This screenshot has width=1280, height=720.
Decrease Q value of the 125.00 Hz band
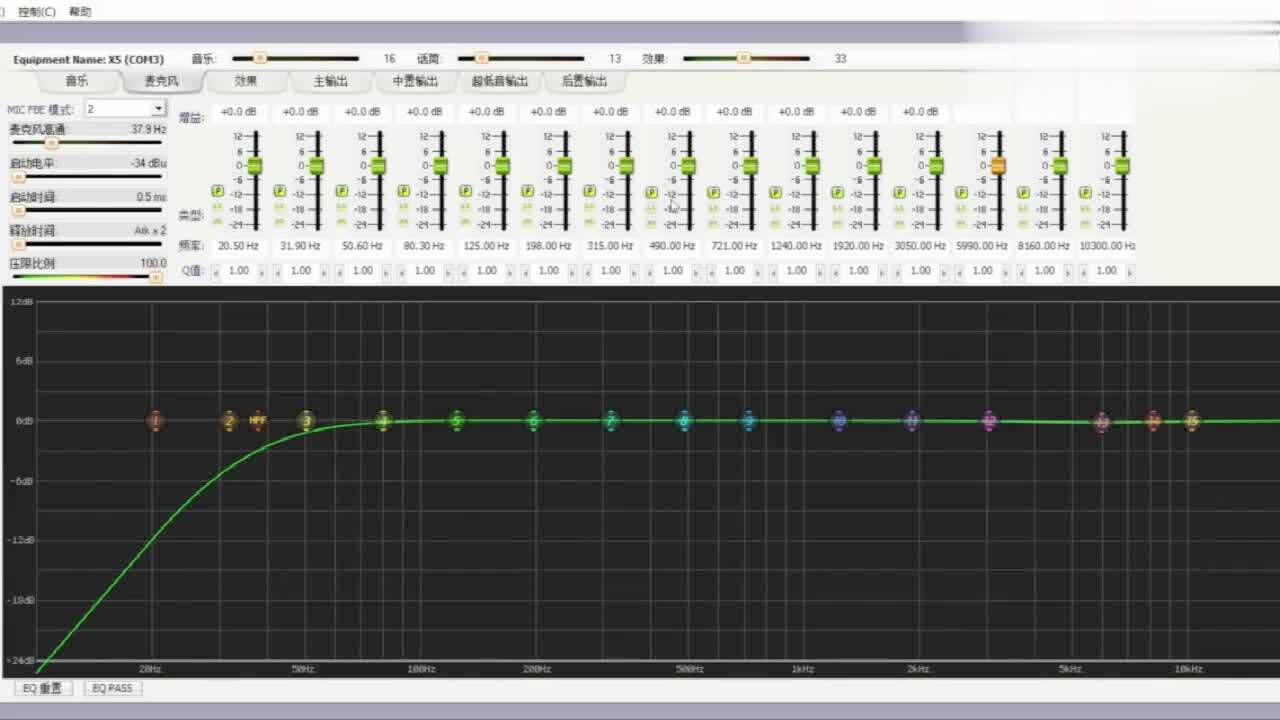[463, 271]
